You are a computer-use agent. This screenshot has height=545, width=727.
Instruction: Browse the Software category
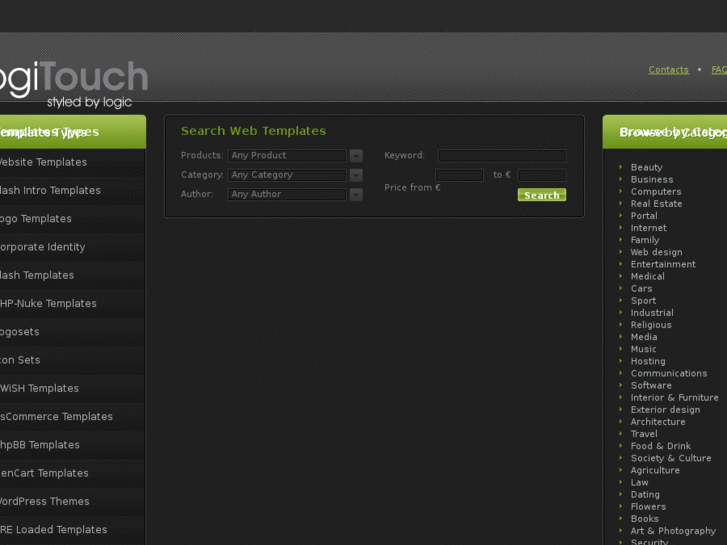tap(651, 385)
